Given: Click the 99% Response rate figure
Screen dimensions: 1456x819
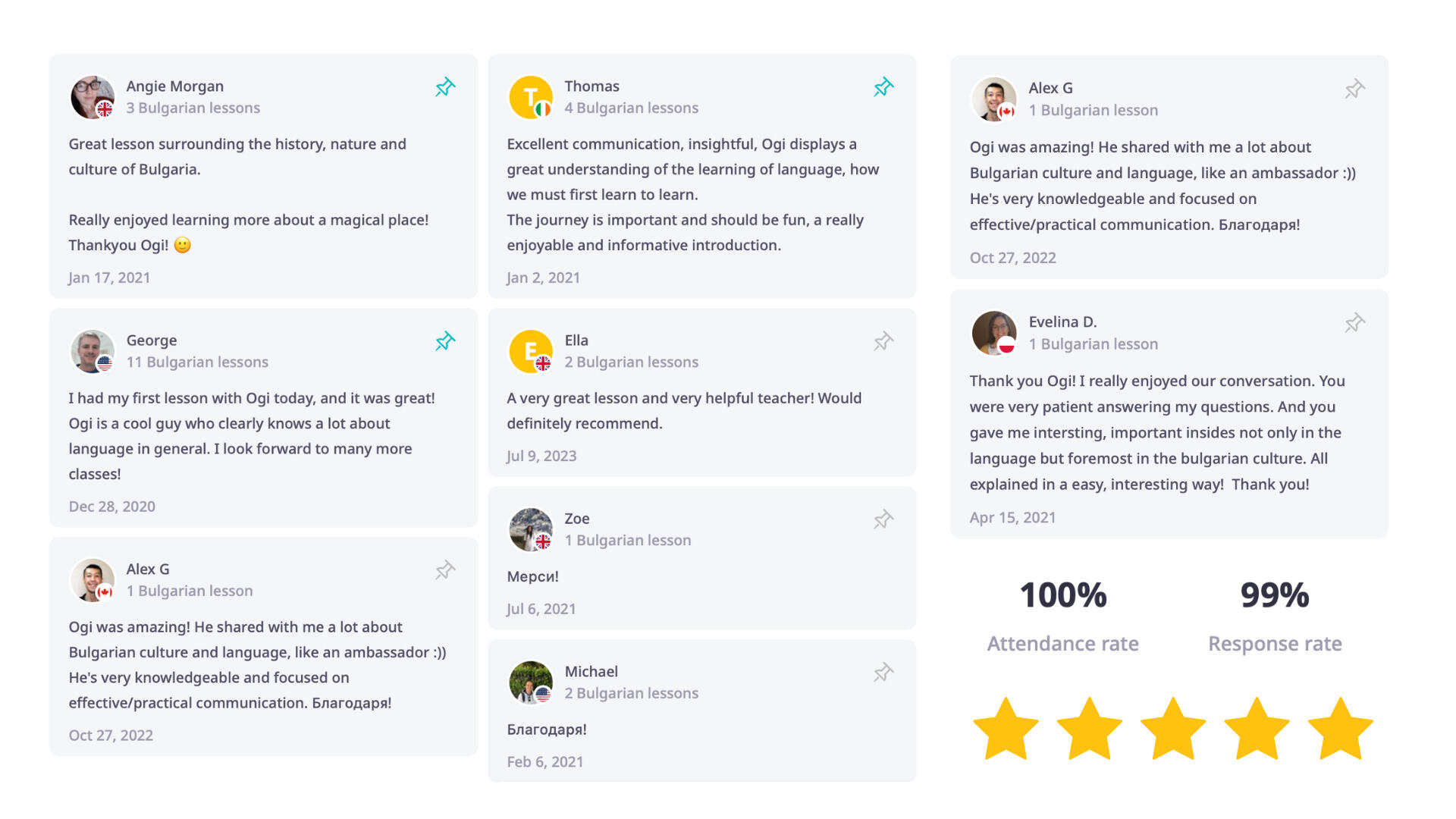Looking at the screenshot, I should [x=1275, y=595].
